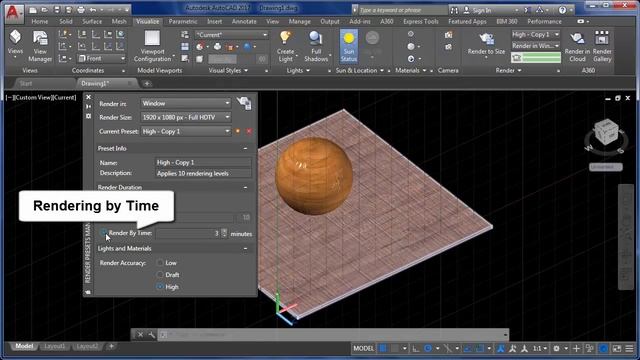Open ribbon render preset dropdown High - Copy 1
Viewport: 640px width, 360px height.
click(x=536, y=35)
